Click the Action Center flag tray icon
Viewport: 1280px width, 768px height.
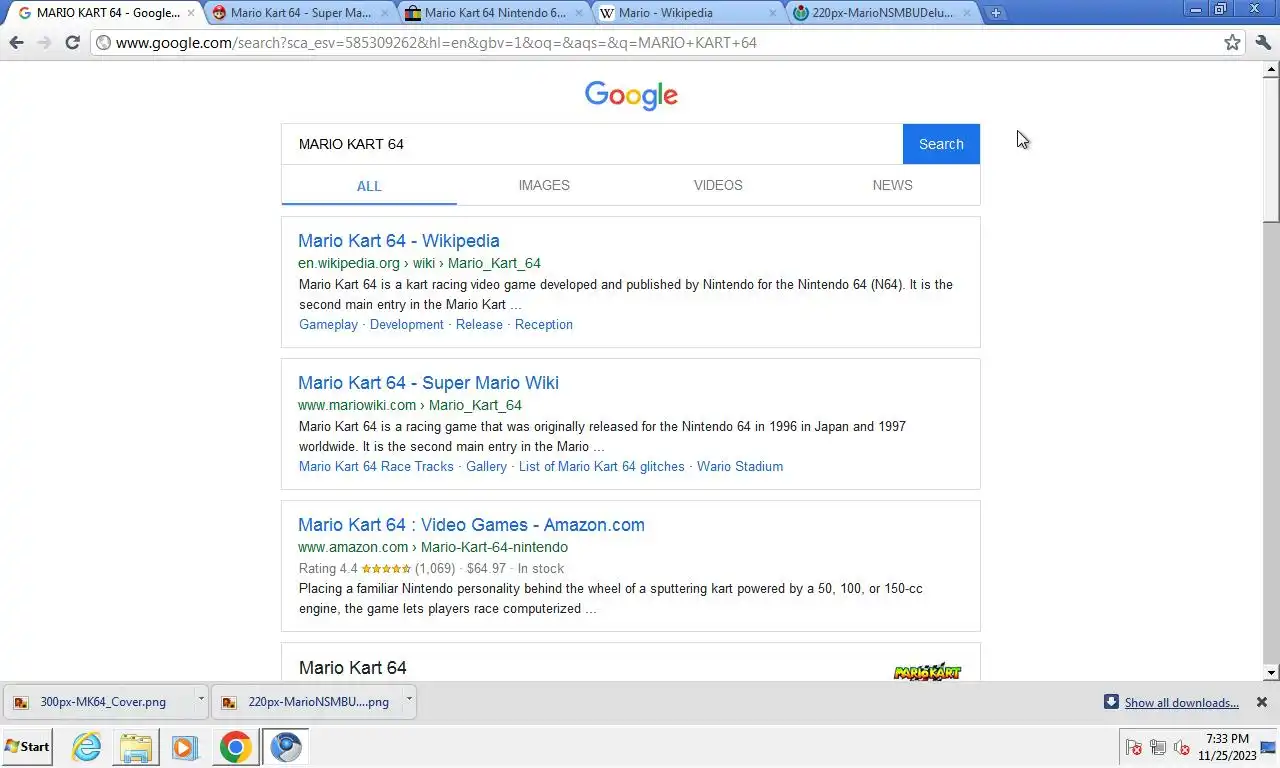1134,747
